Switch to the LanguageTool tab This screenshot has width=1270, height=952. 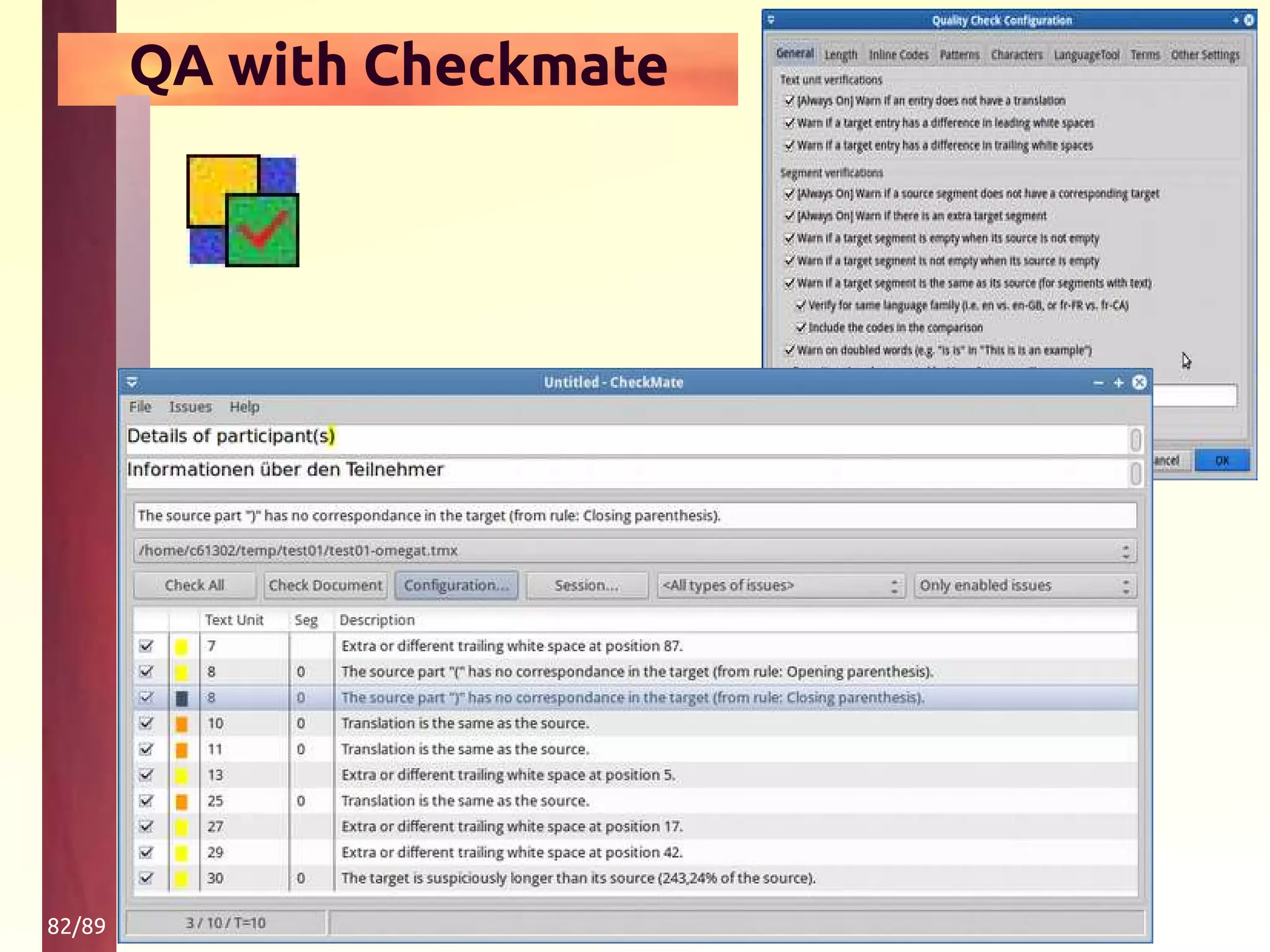click(1086, 55)
